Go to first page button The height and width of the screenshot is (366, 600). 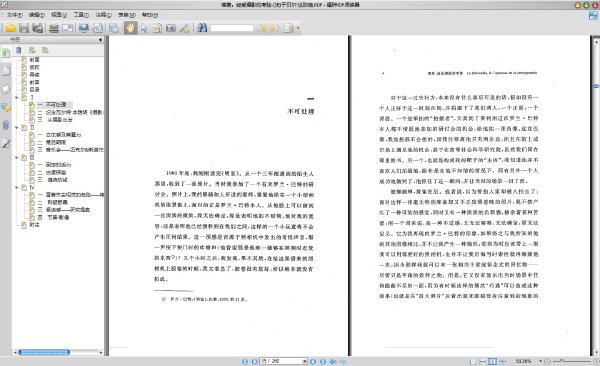tap(245, 361)
